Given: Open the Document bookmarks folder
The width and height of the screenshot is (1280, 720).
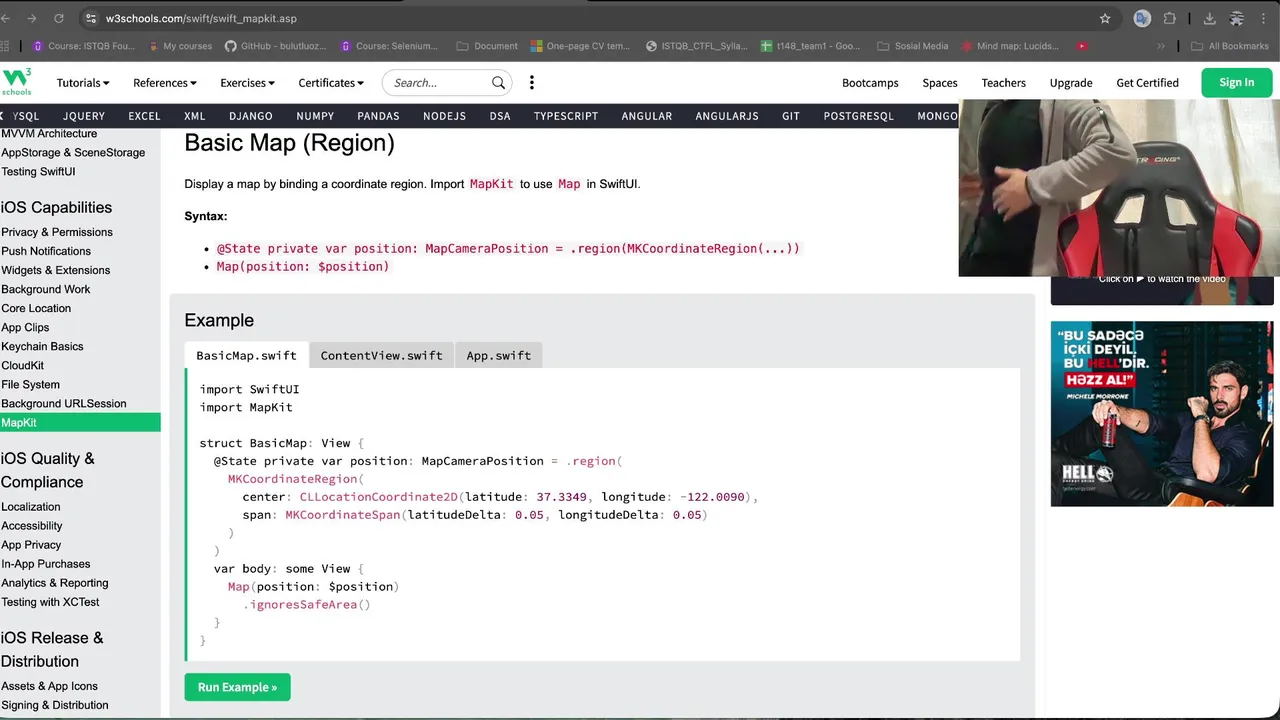Looking at the screenshot, I should (487, 46).
